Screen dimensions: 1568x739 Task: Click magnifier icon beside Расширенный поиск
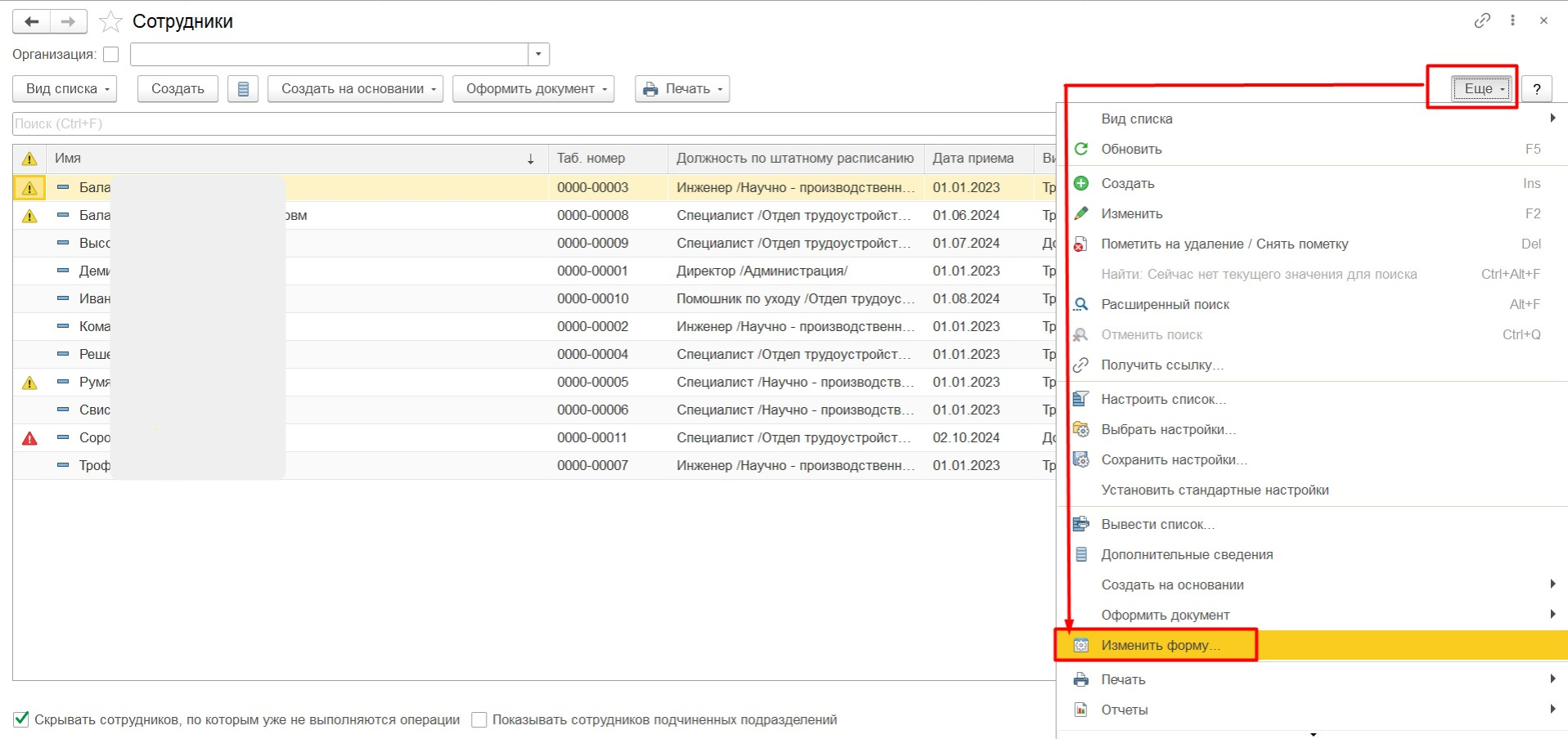click(1081, 304)
